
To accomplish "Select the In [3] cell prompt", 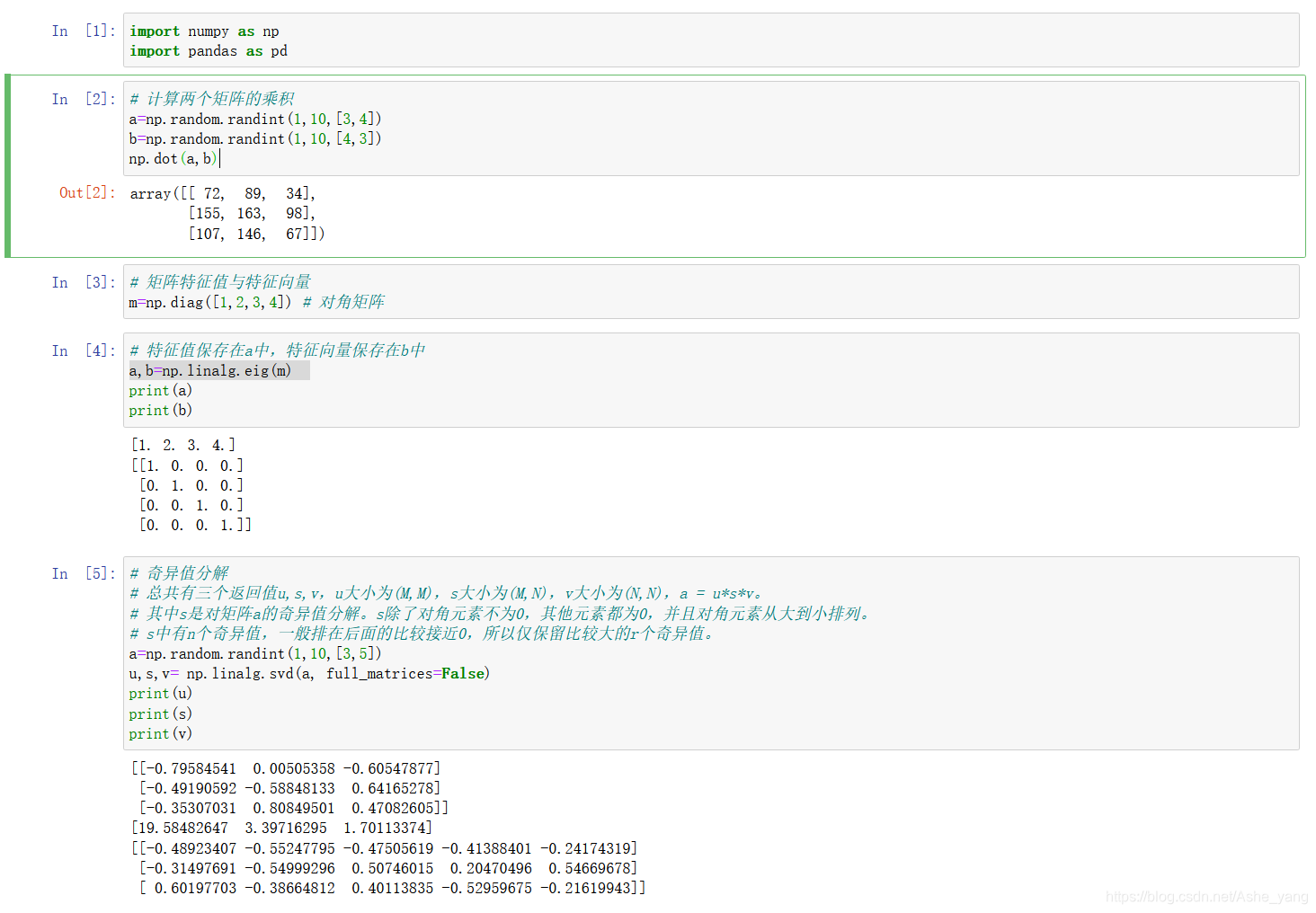I will 84,283.
